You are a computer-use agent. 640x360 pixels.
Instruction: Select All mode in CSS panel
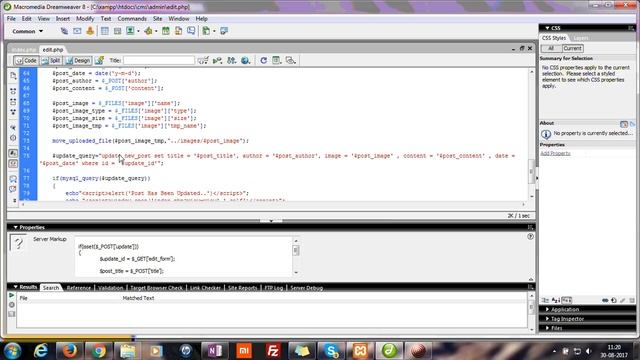coord(551,48)
